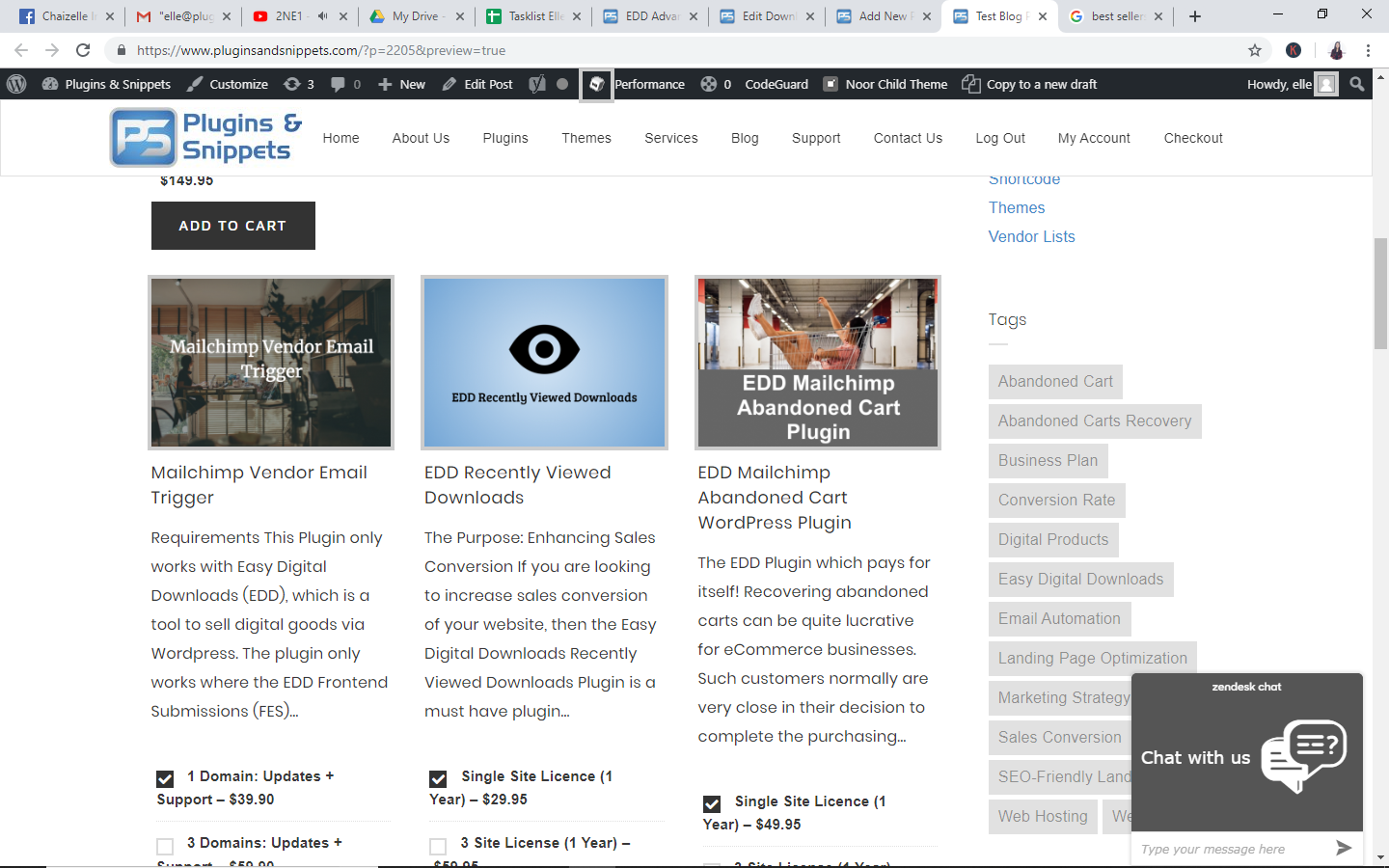Reload the page with refresh button
This screenshot has height=868, width=1389.
[x=83, y=50]
